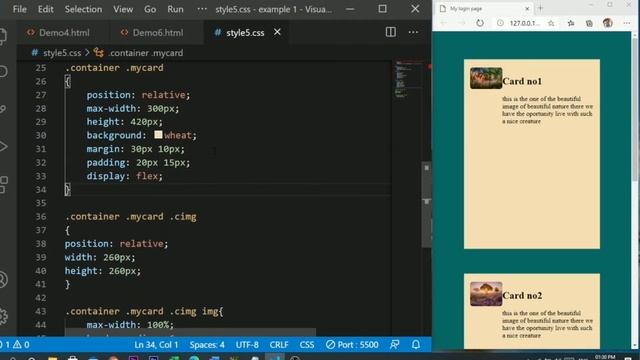Image resolution: width=640 pixels, height=360 pixels.
Task: Change end of line sequence CRLF
Action: point(279,344)
